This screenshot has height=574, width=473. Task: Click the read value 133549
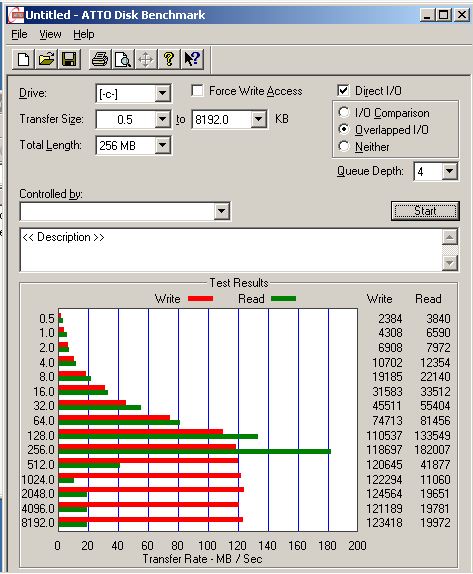pyautogui.click(x=432, y=436)
